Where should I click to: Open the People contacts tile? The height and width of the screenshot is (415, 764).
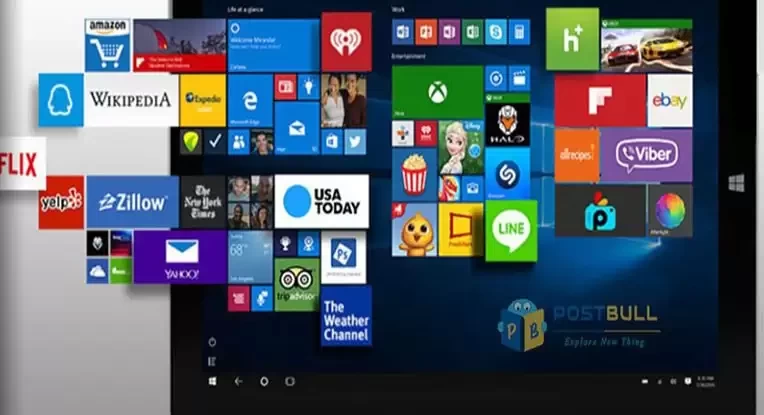[239, 142]
